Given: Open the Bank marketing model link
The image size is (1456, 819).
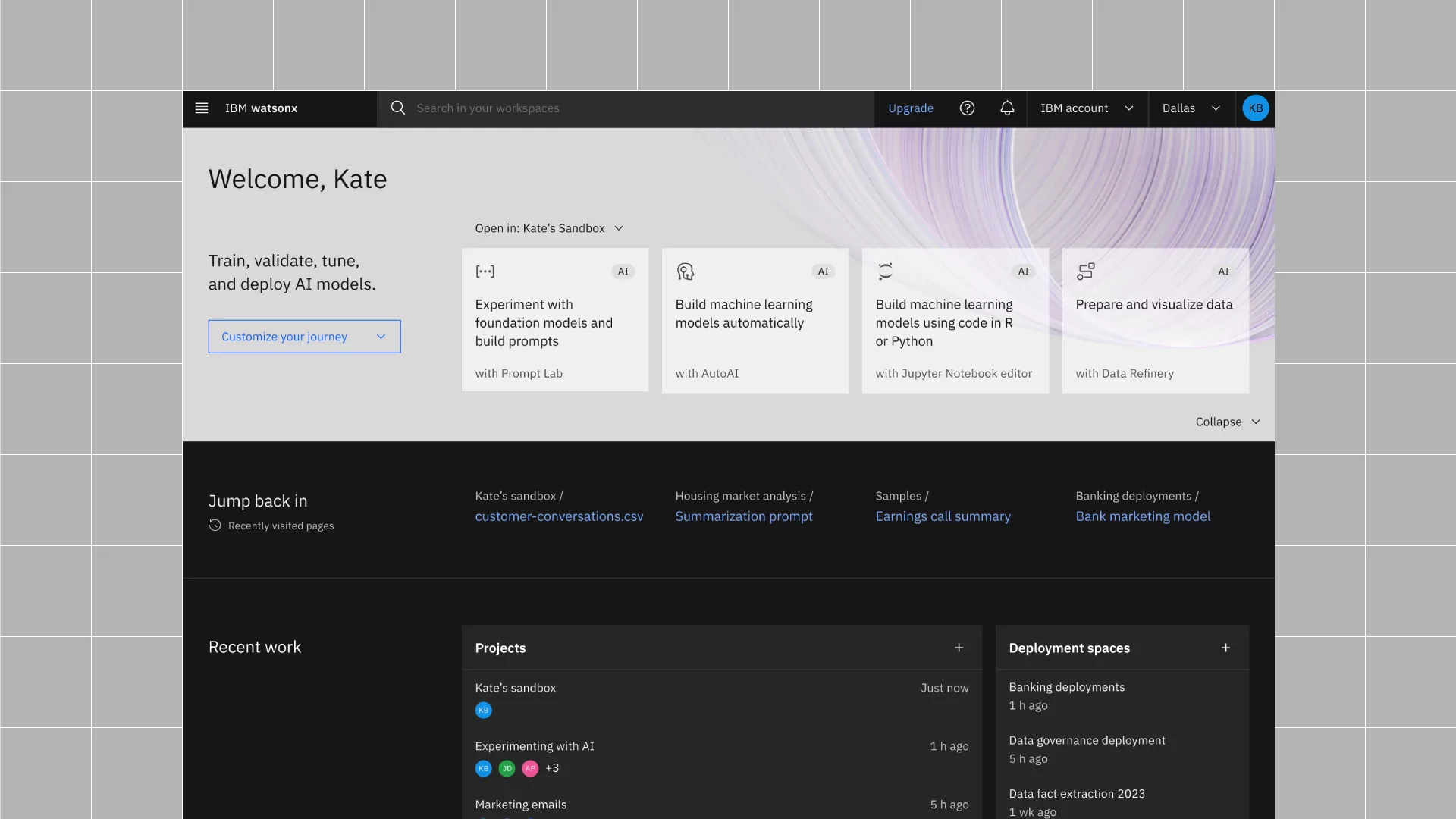Looking at the screenshot, I should coord(1142,517).
